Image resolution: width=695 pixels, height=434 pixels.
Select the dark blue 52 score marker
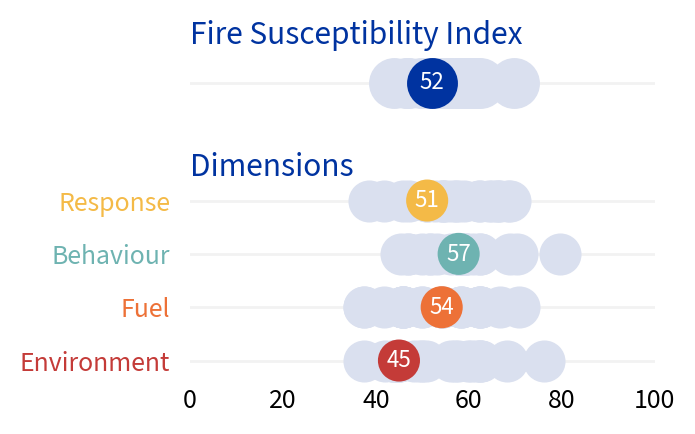[432, 82]
